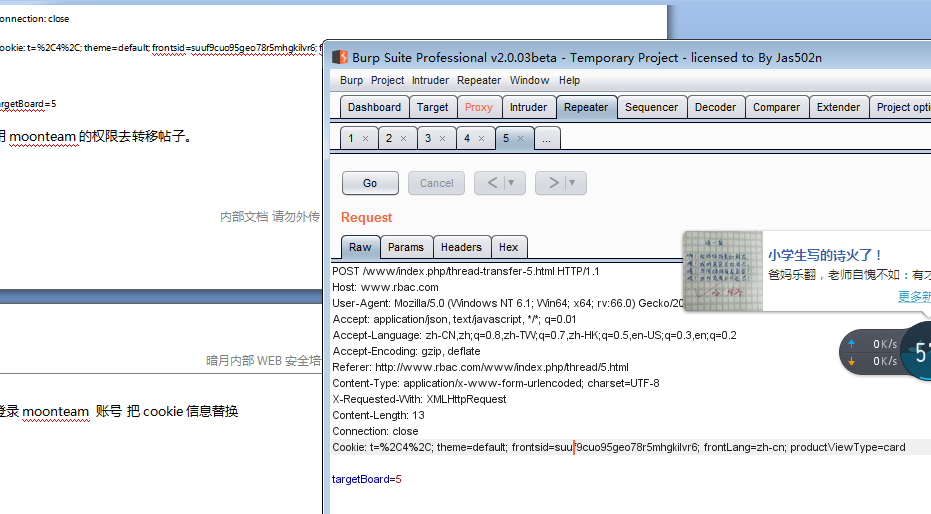The image size is (931, 514).
Task: Show the Hex request view
Action: pyautogui.click(x=508, y=248)
